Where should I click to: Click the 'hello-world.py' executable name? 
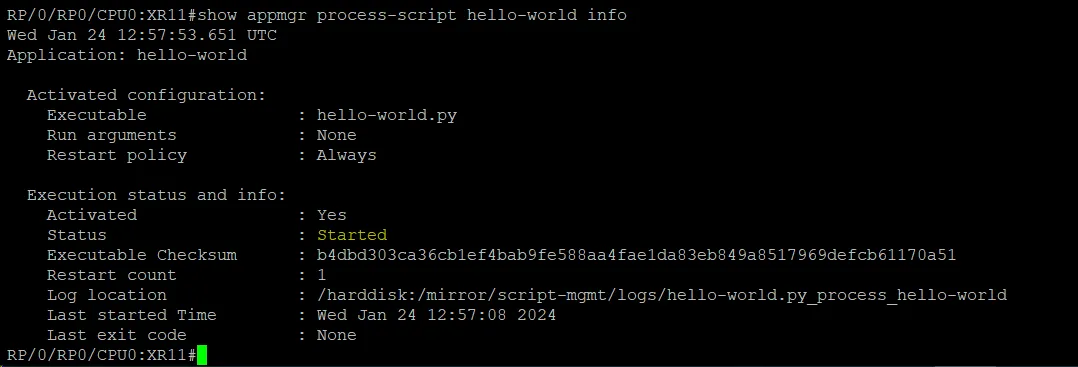click(x=386, y=115)
